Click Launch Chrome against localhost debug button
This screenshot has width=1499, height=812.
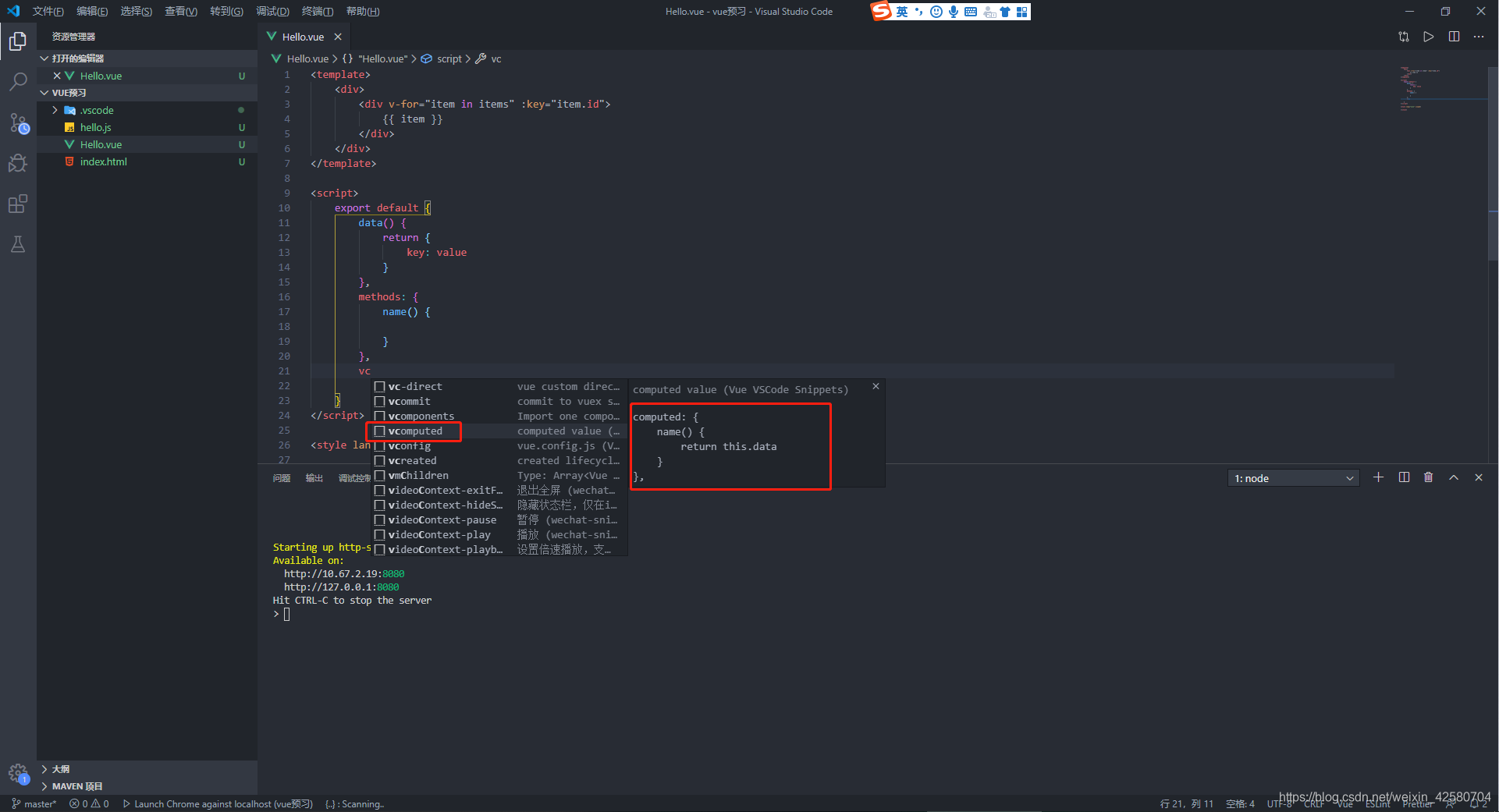218,803
